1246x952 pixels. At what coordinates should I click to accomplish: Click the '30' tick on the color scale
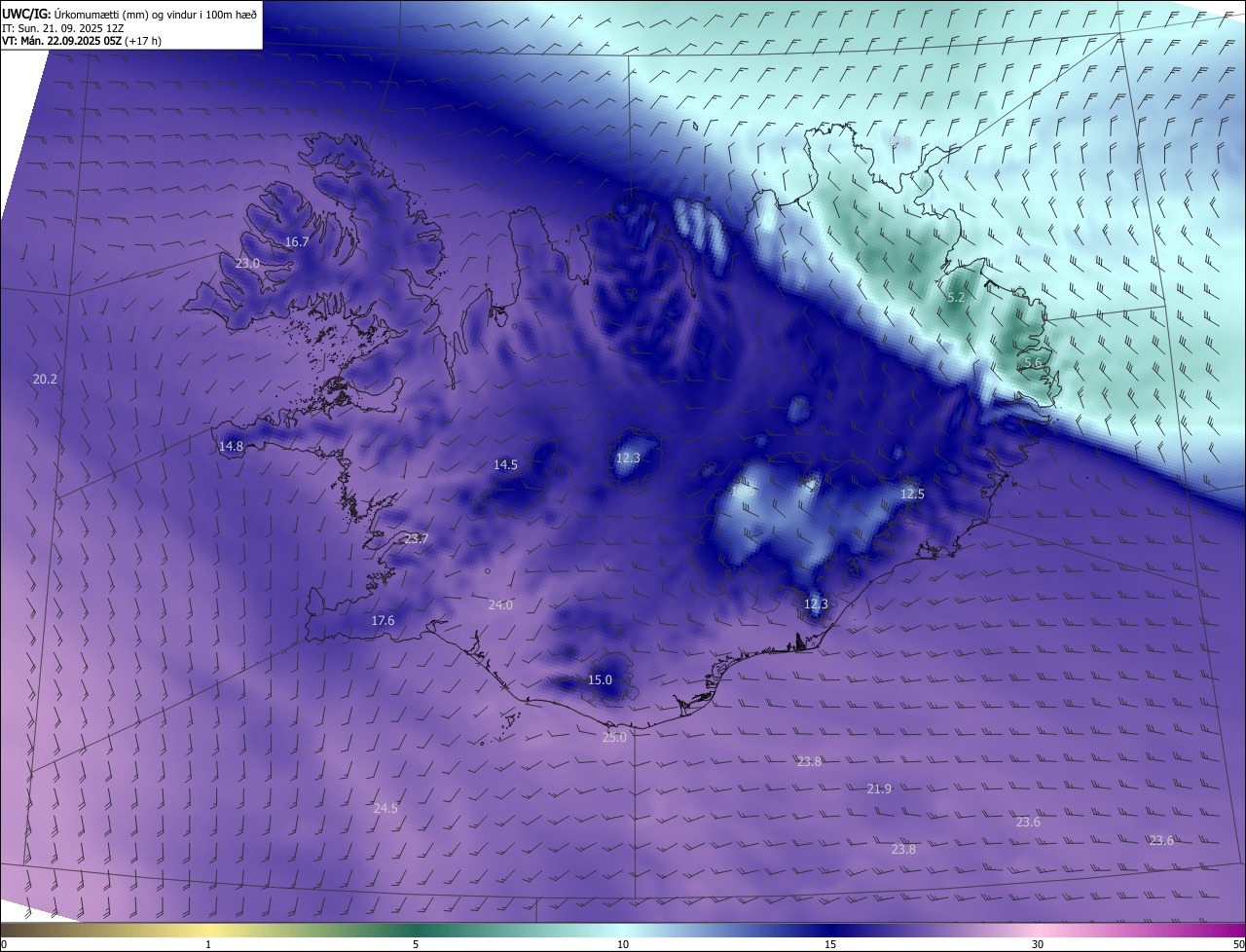(x=1038, y=944)
